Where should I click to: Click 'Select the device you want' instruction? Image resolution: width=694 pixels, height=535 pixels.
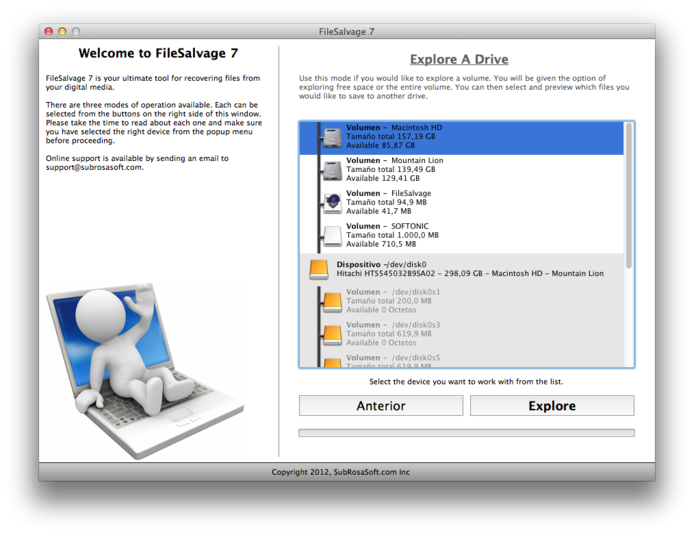466,381
